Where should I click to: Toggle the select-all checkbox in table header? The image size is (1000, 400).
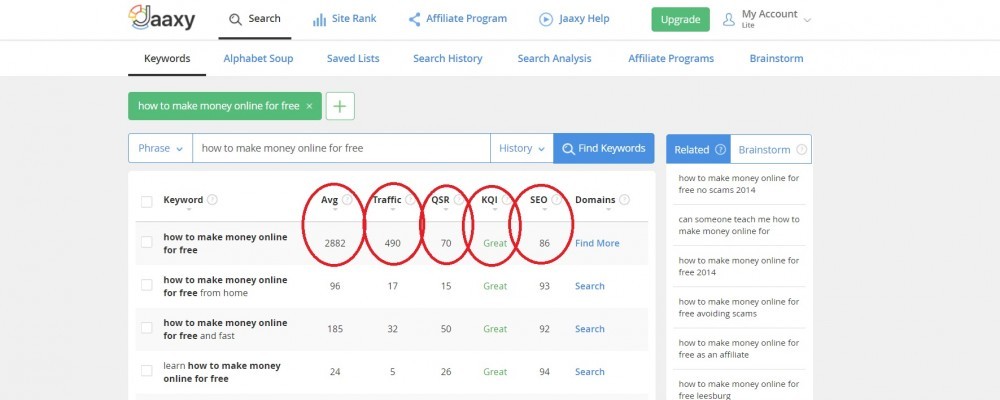click(x=147, y=202)
